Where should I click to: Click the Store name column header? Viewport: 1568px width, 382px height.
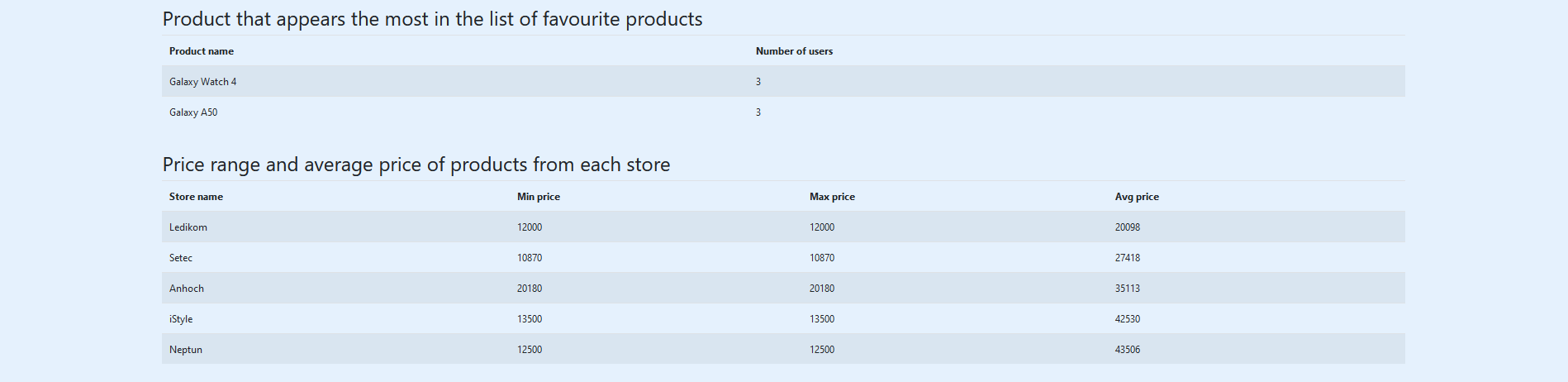[196, 197]
